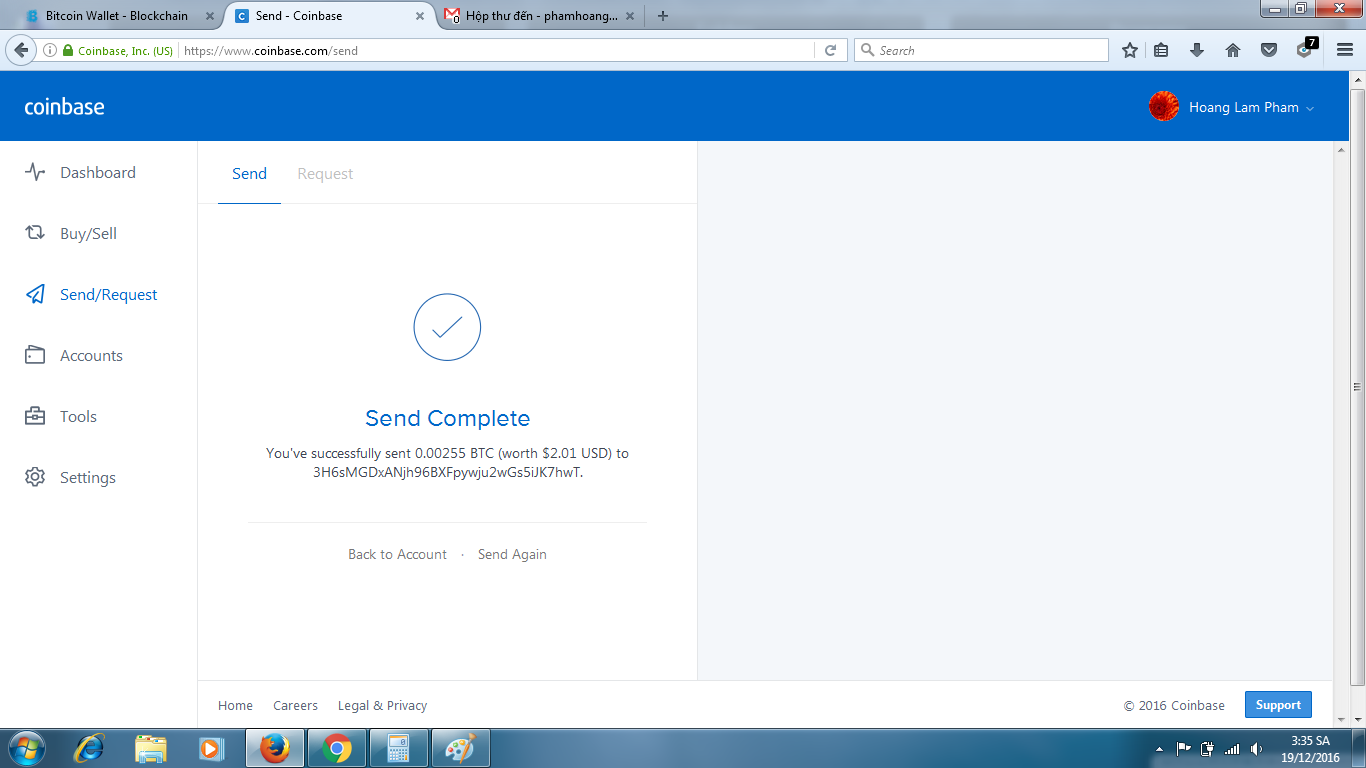This screenshot has height=768, width=1366.
Task: Open a new tab with the plus button
Action: 662,16
